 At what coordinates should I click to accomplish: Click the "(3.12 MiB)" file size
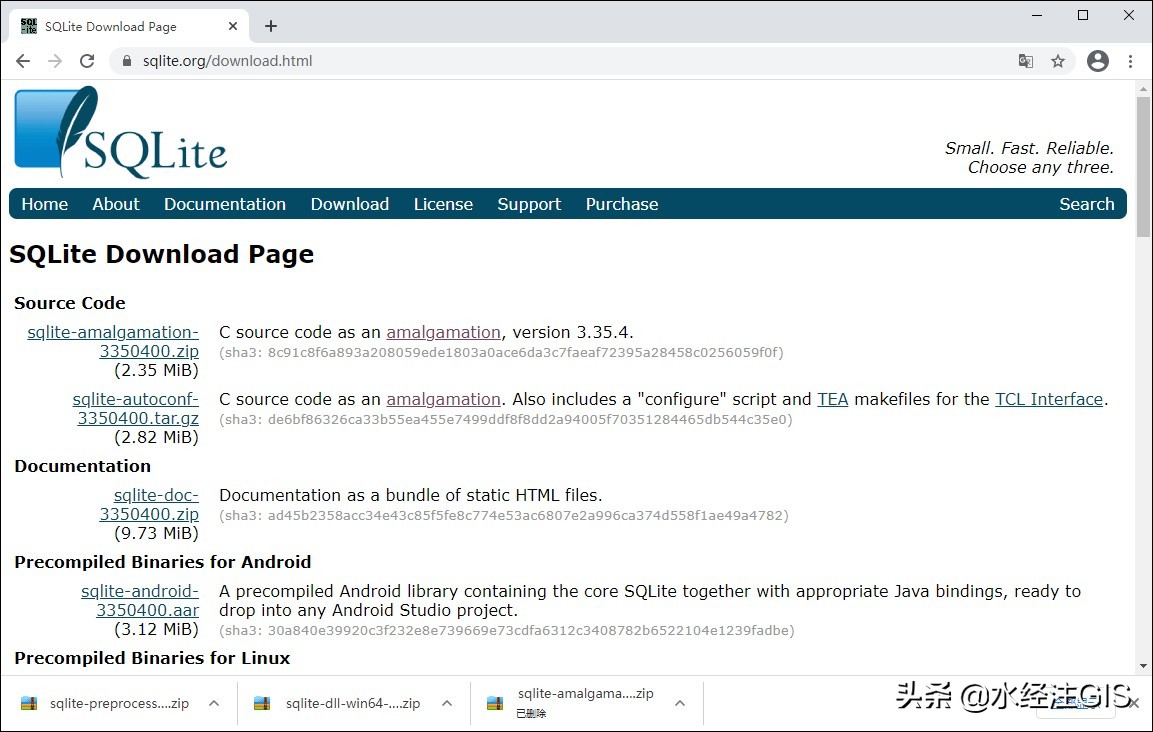157,630
